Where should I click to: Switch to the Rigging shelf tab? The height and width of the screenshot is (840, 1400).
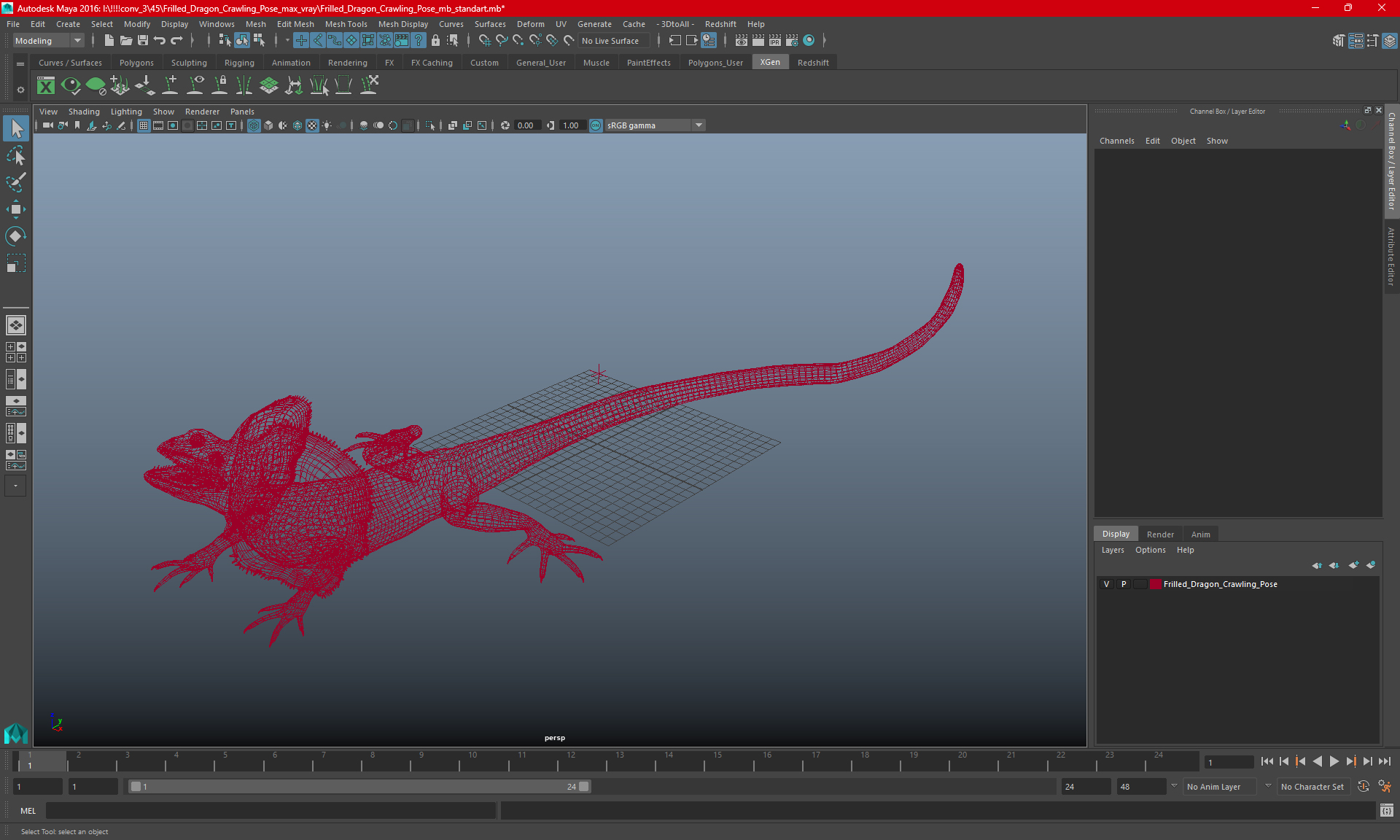click(x=239, y=63)
